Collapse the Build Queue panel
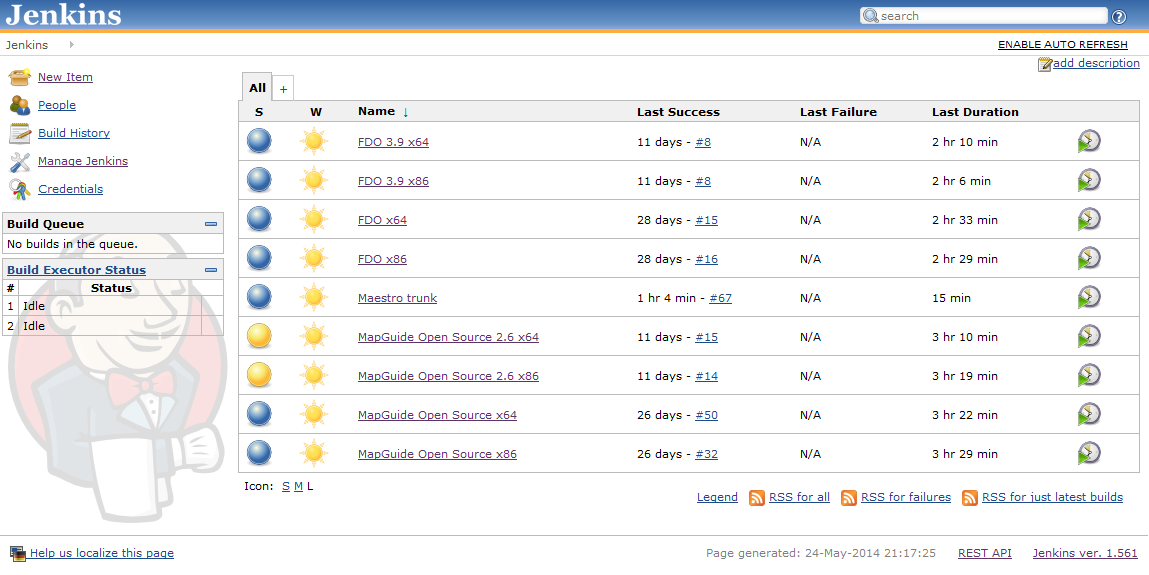This screenshot has height=575, width=1149. pos(211,224)
